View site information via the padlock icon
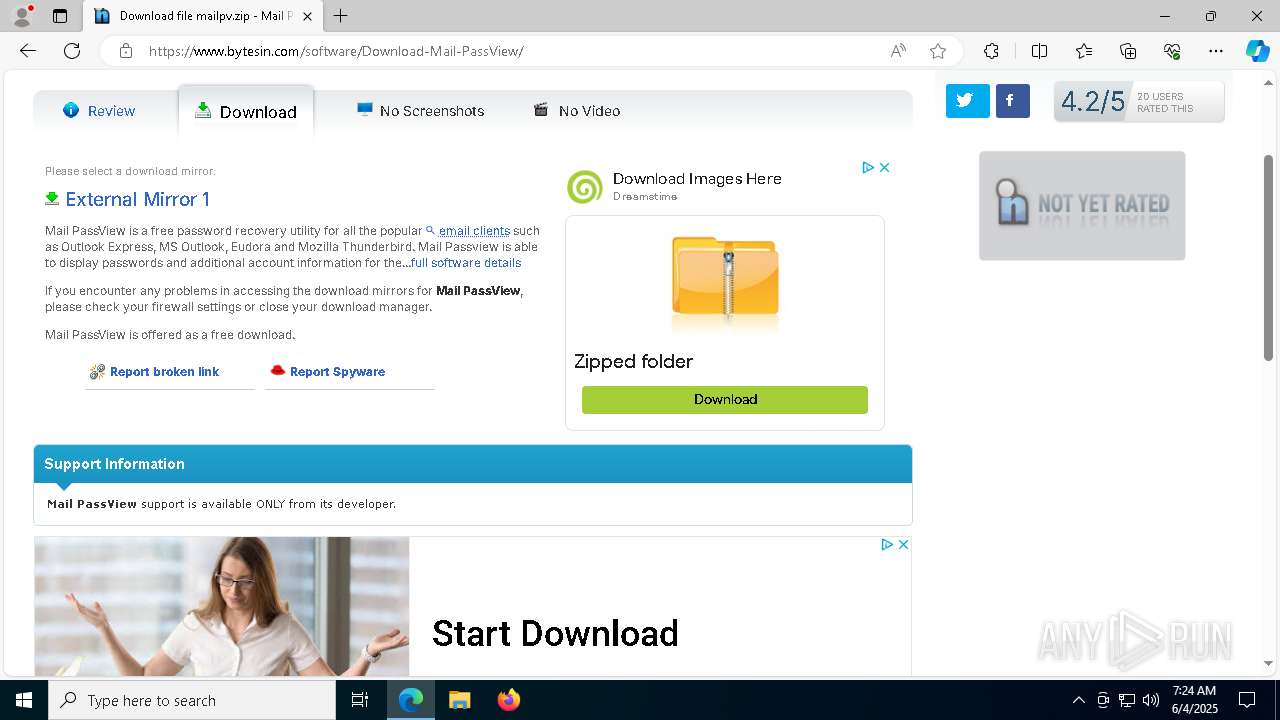 click(126, 51)
